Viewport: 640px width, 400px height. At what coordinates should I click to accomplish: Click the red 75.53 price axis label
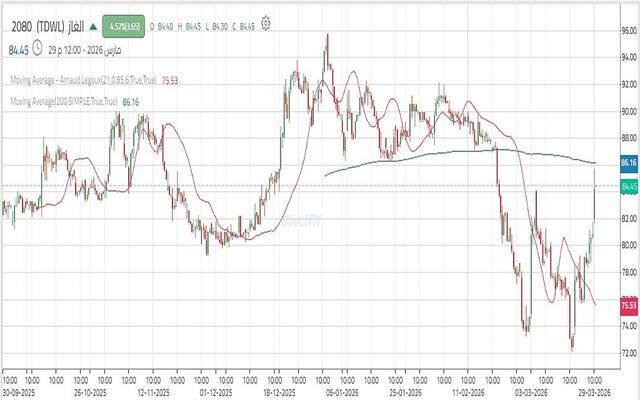click(628, 305)
